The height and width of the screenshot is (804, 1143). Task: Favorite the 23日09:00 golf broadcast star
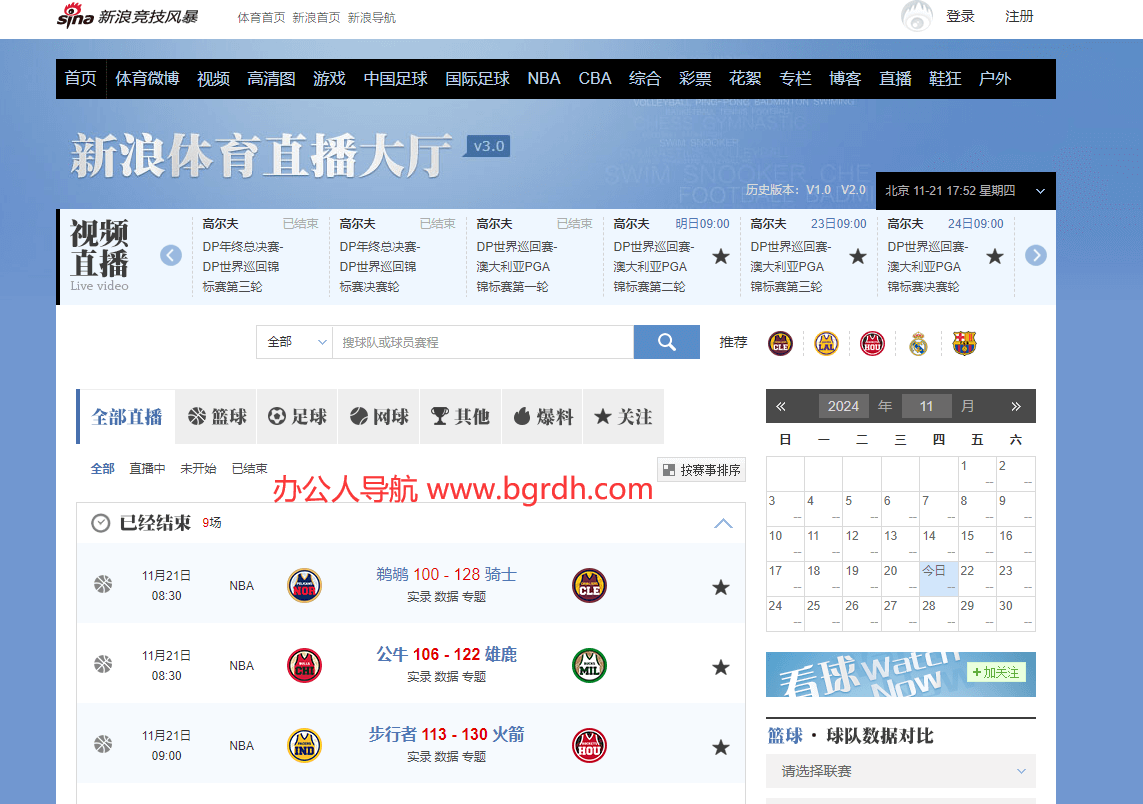pos(858,256)
